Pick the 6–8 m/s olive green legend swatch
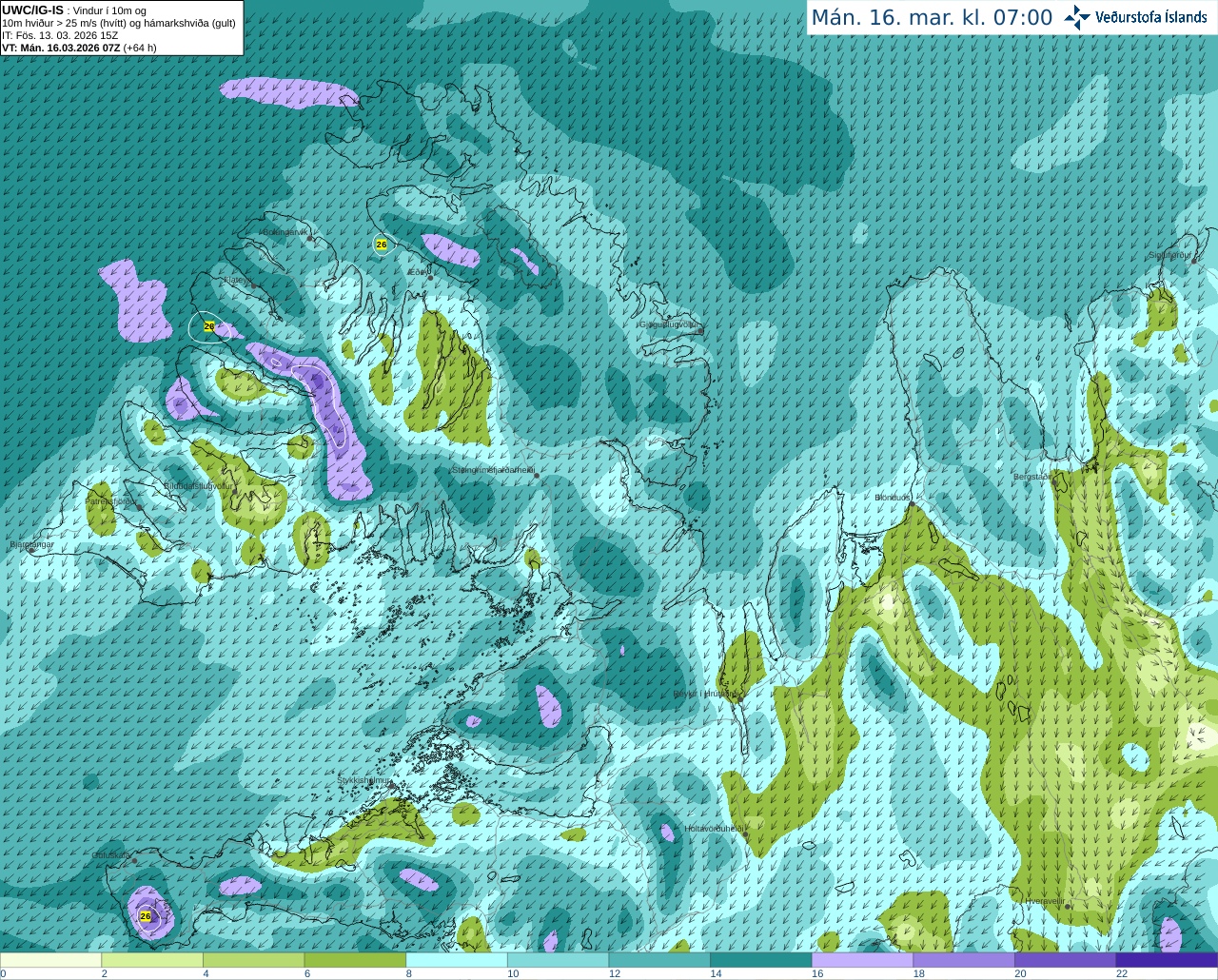This screenshot has width=1218, height=980. click(x=355, y=960)
